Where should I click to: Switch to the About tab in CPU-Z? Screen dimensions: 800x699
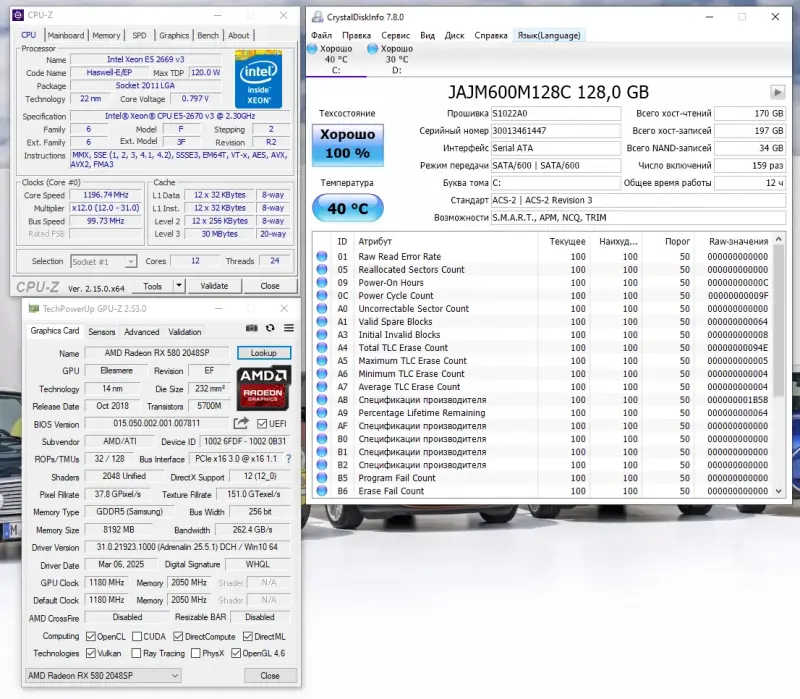click(238, 35)
